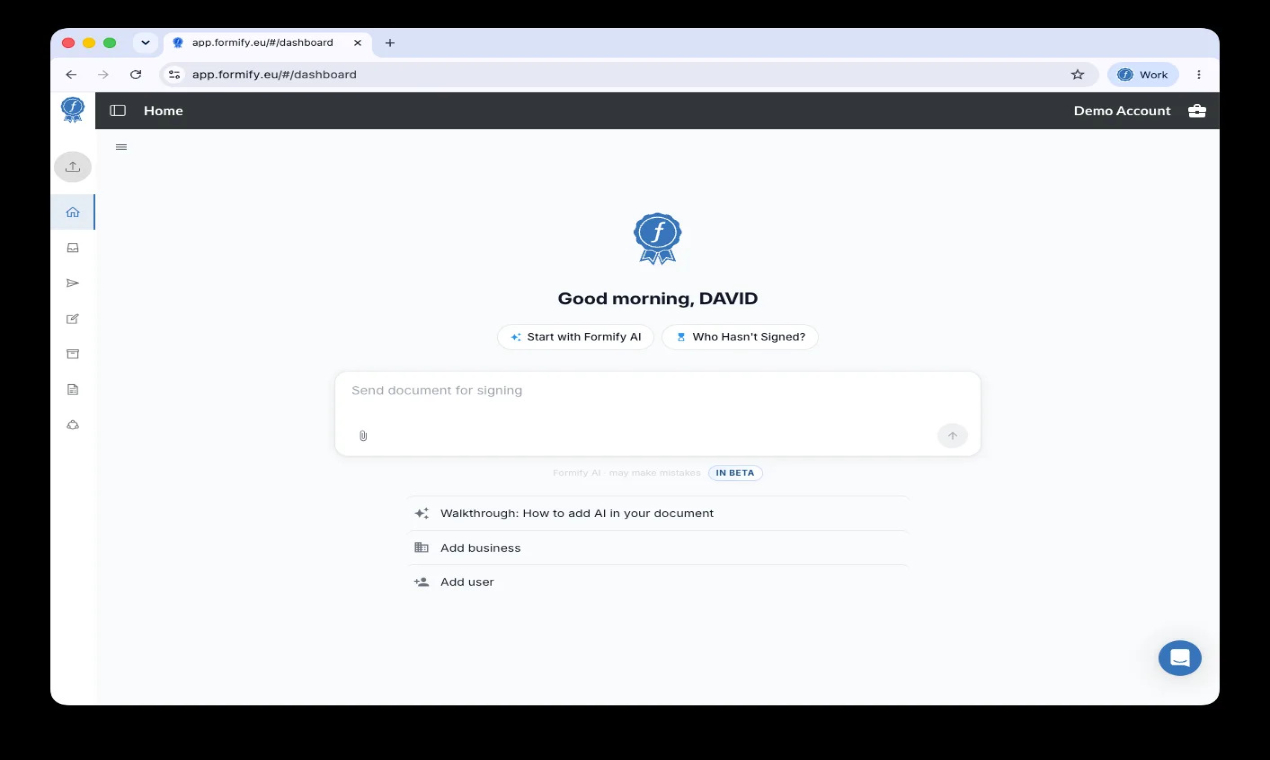Viewport: 1270px width, 760px height.
Task: Click the send arrow button in prompt box
Action: 952,436
